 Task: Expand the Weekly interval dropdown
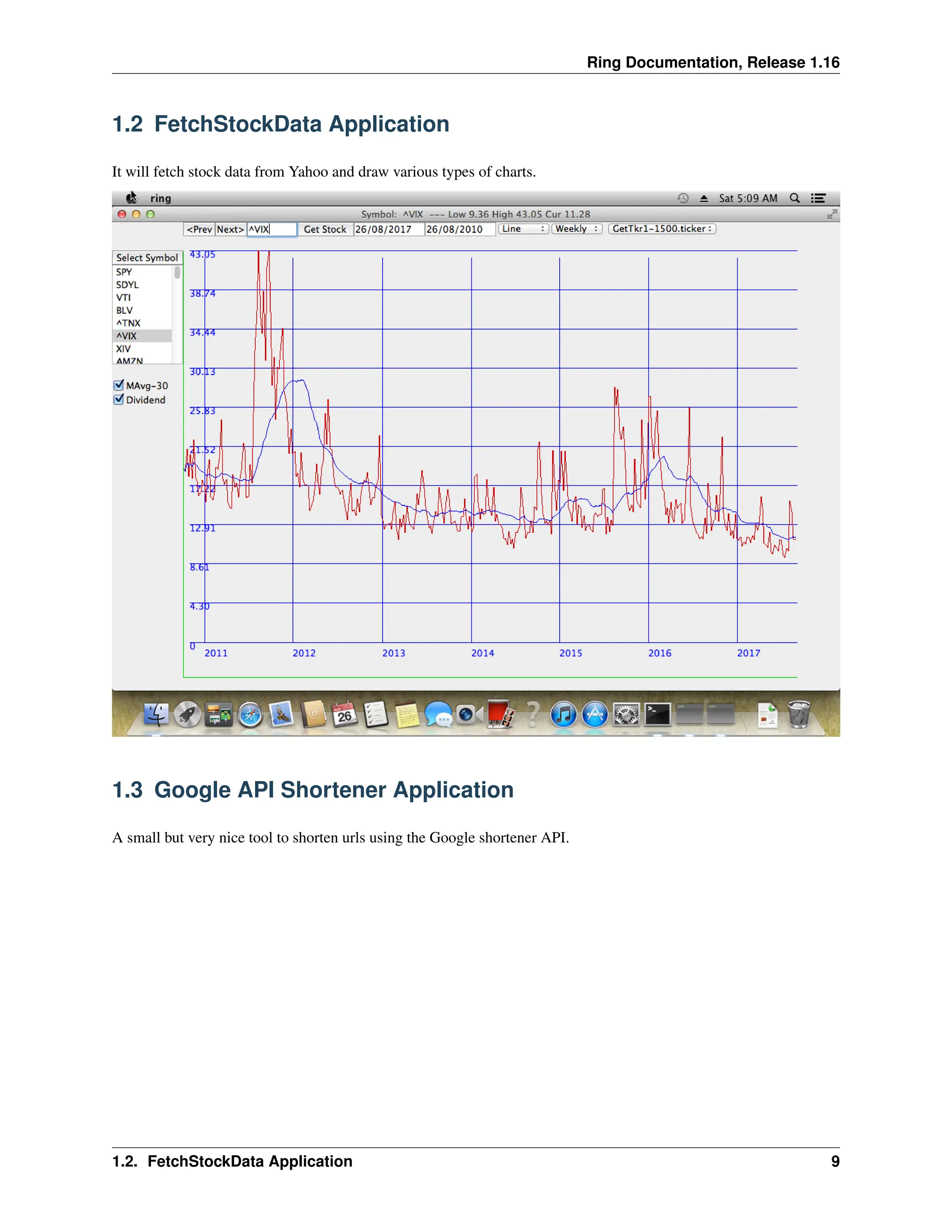pos(576,229)
